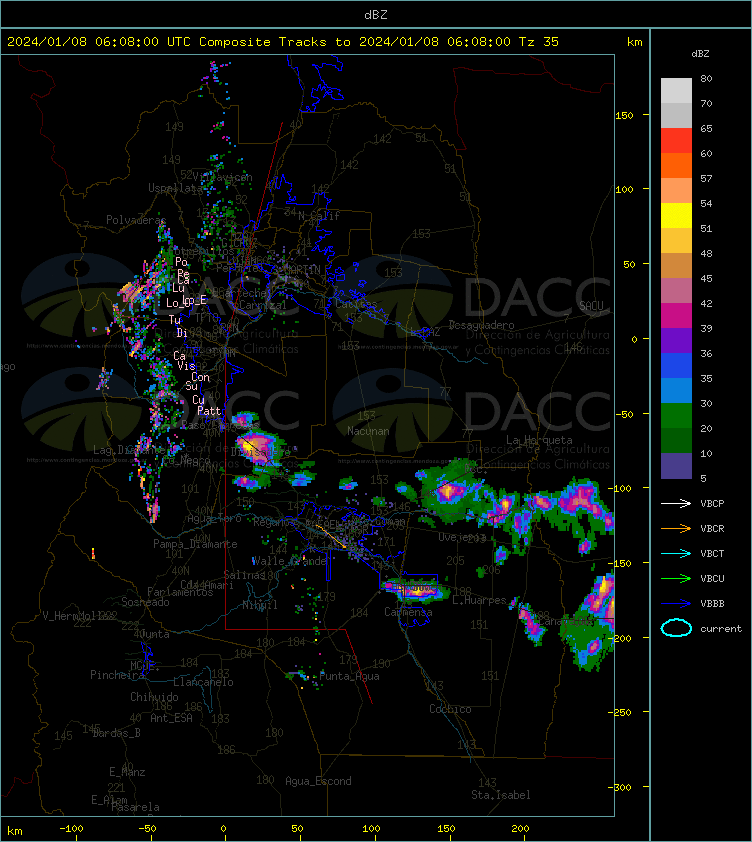Viewport: 752px width, 842px height.
Task: Select the magenta legend swatch near 42
Action: 676,315
